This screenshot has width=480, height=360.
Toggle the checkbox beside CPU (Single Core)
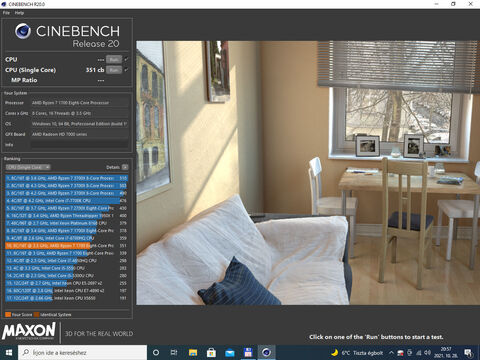point(126,70)
